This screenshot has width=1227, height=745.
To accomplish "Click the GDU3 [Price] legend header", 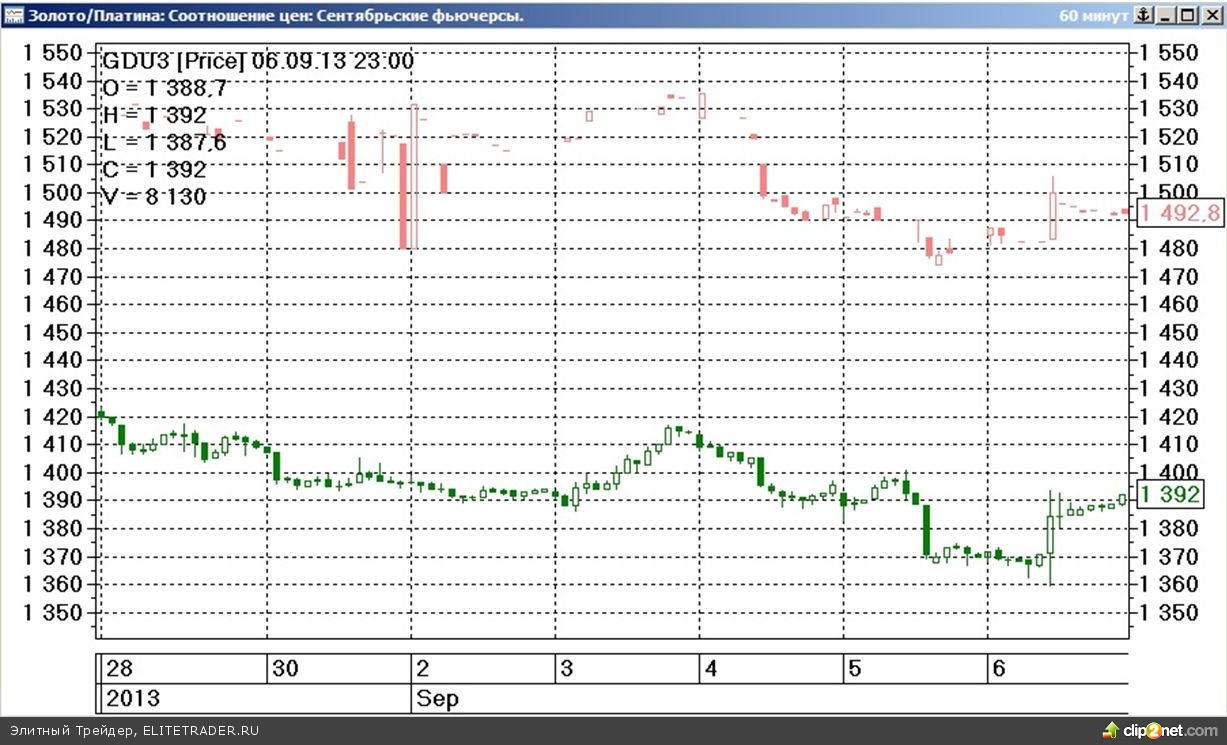I will [174, 61].
